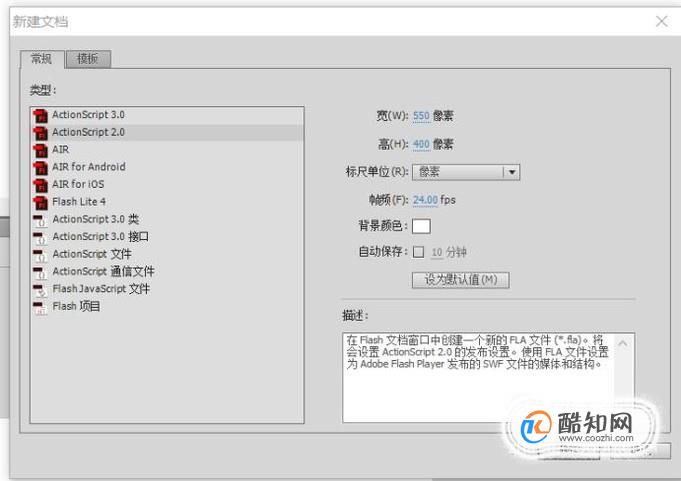681x481 pixels.
Task: Choose AIR from the type list
Action: [167, 150]
